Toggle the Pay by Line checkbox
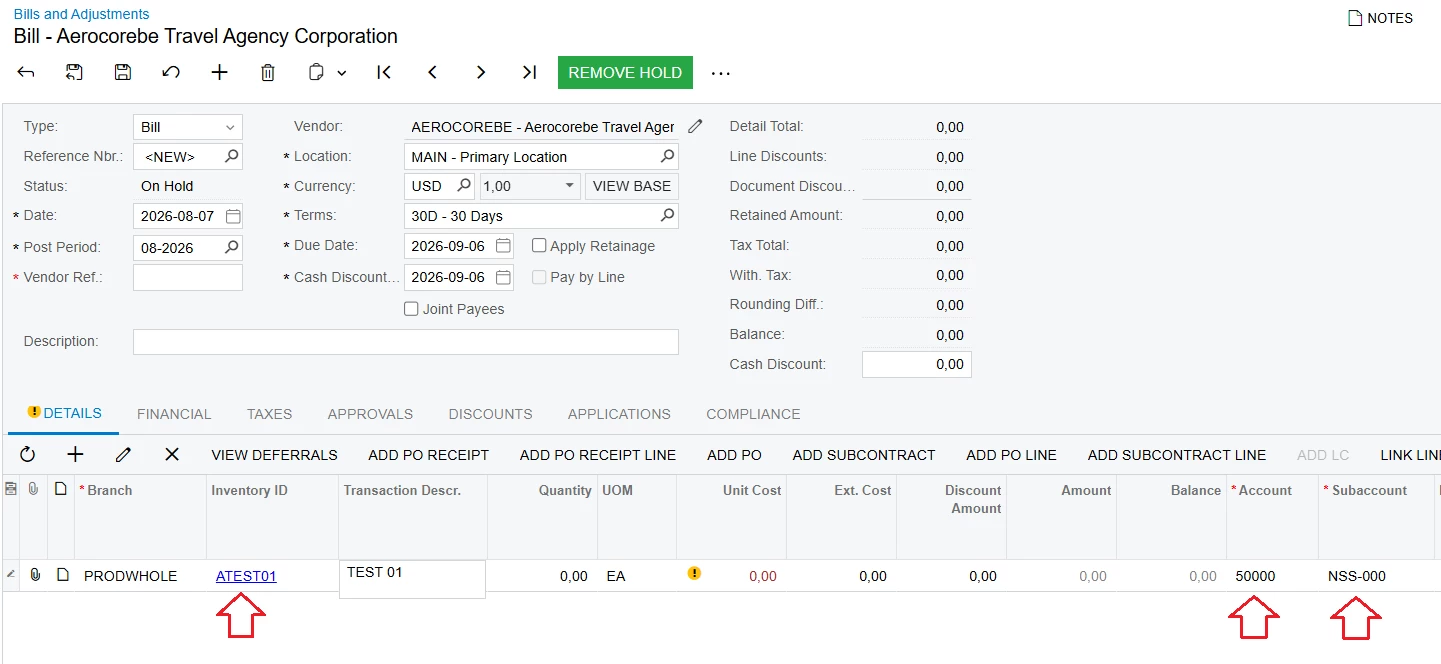Screen dimensions: 1441x664 pos(539,277)
